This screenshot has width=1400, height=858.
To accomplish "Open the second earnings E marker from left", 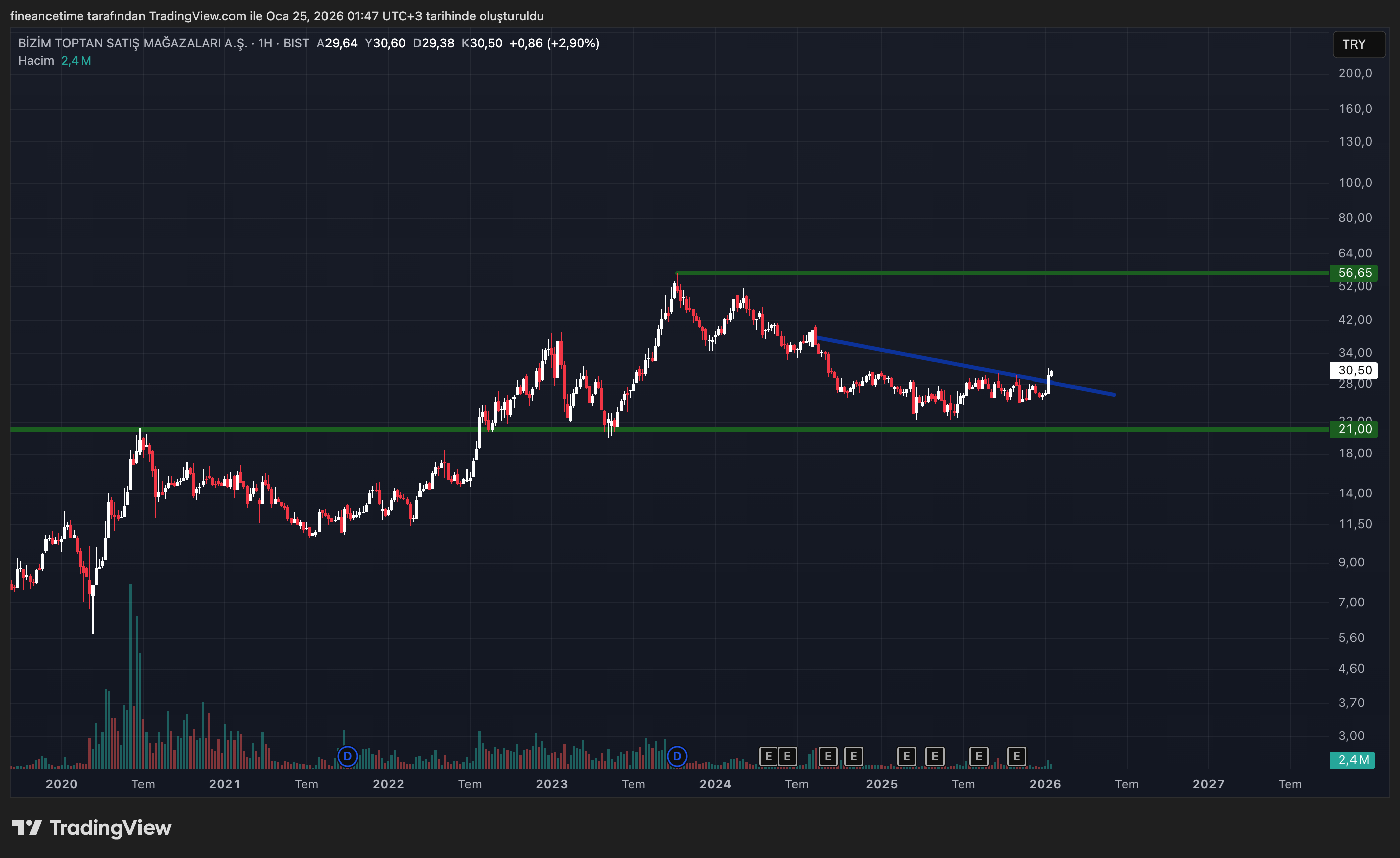I will pos(787,756).
